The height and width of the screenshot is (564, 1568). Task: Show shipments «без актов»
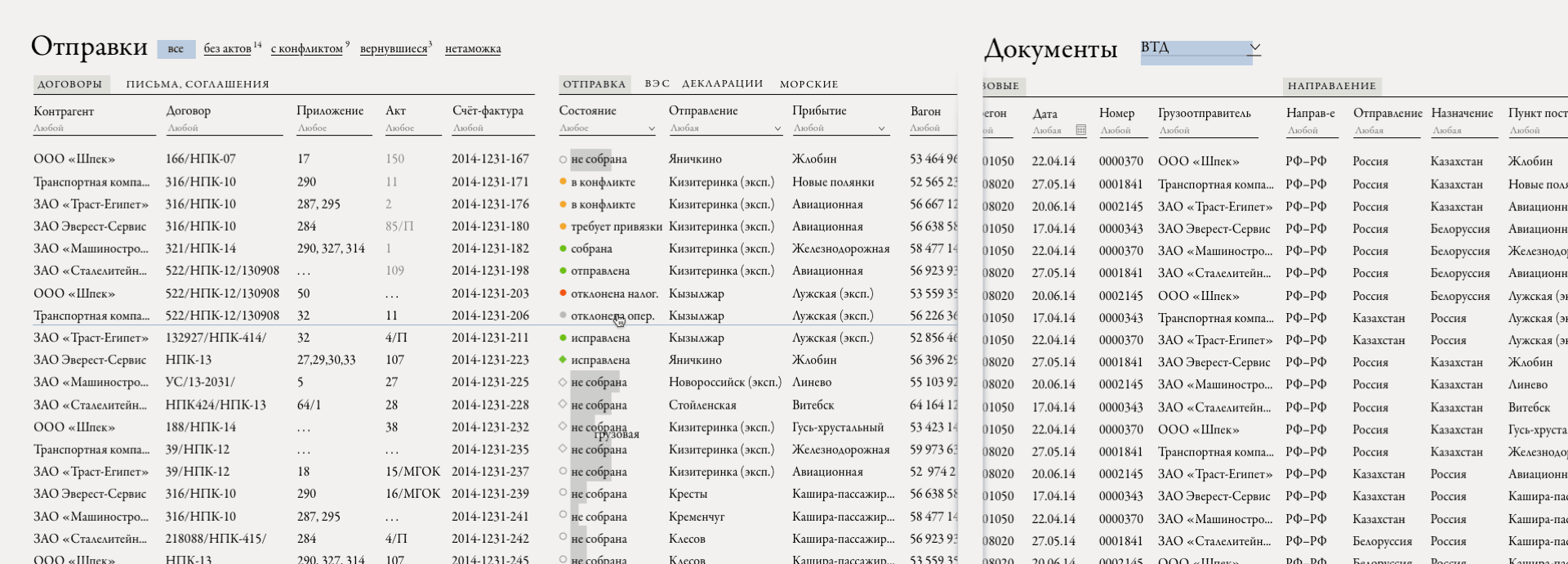coord(227,49)
